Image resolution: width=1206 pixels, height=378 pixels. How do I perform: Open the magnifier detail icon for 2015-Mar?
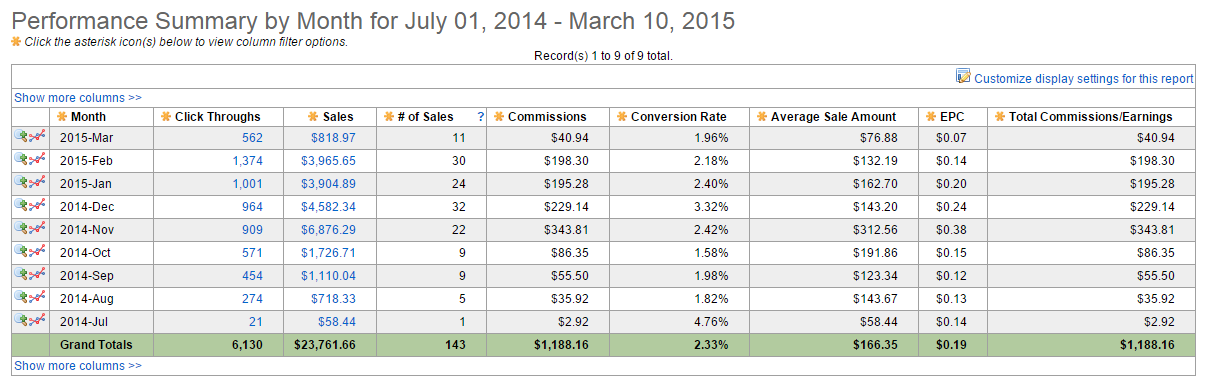[x=21, y=136]
